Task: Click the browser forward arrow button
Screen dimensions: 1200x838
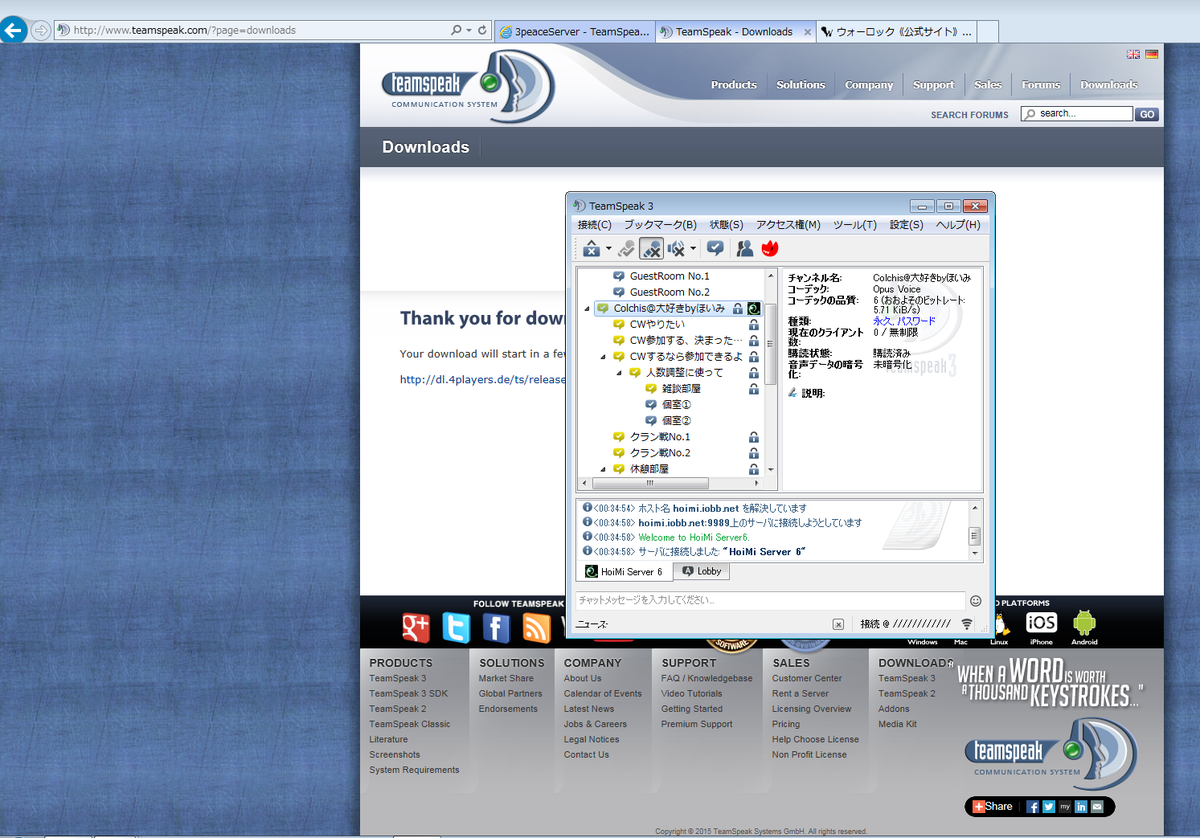Action: coord(40,30)
